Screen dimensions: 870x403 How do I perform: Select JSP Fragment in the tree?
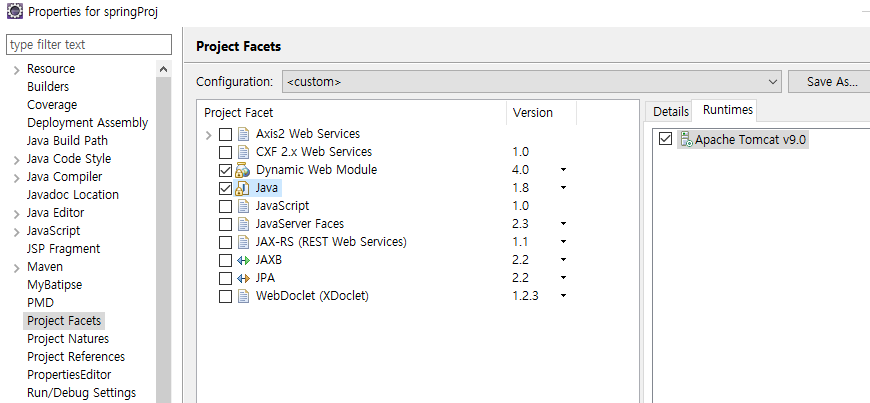(x=64, y=249)
